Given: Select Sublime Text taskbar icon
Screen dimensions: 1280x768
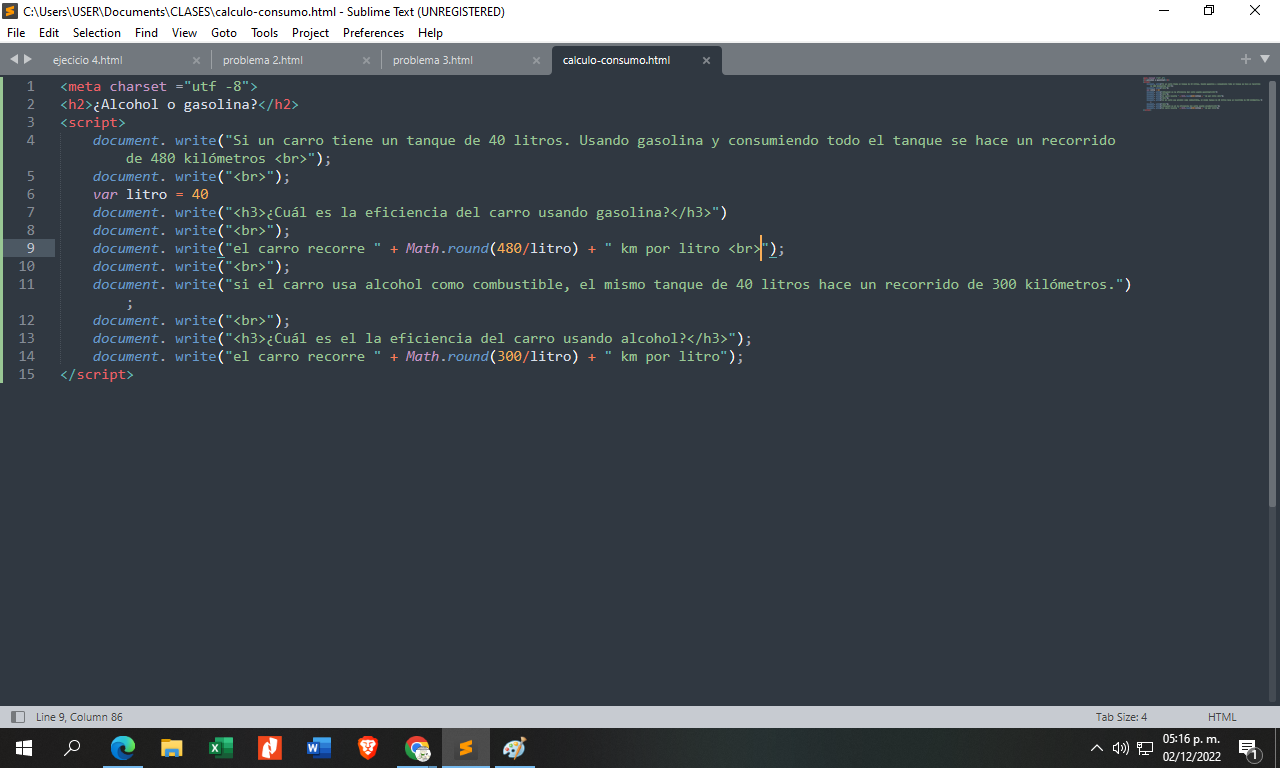Looking at the screenshot, I should pos(466,748).
